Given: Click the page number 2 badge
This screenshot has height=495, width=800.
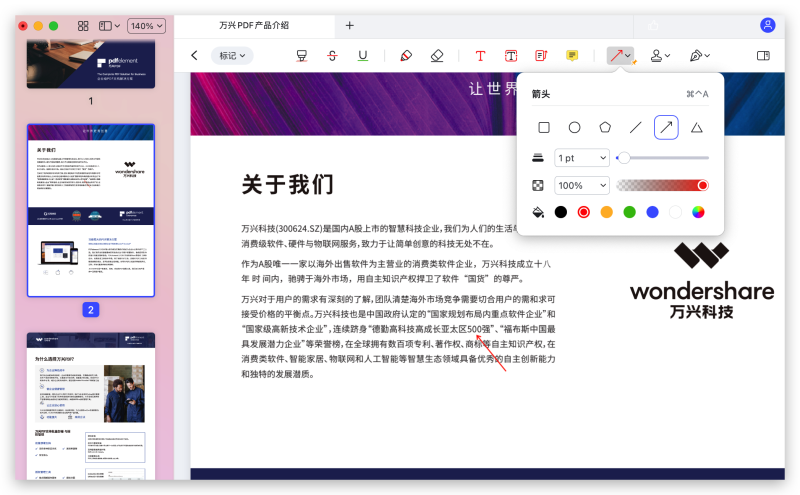Looking at the screenshot, I should coord(91,310).
